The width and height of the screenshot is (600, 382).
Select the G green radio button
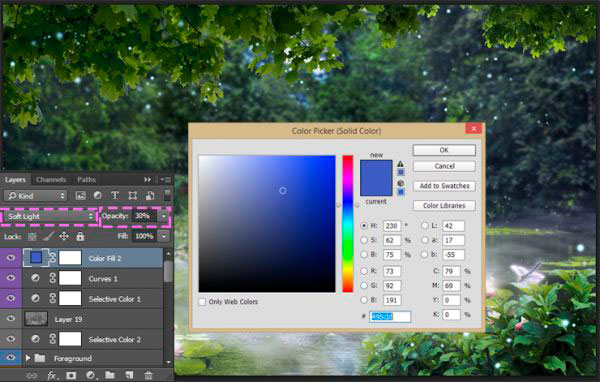point(364,286)
